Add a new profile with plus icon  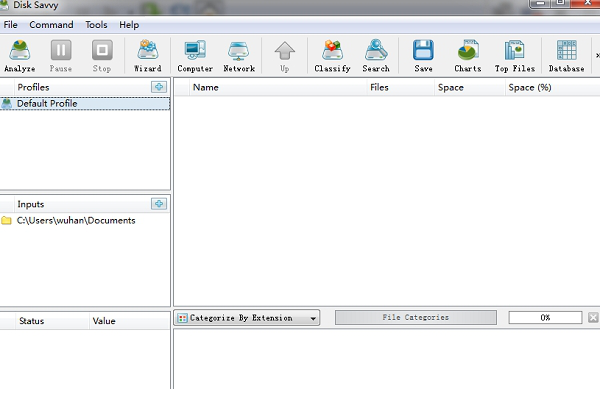(x=159, y=87)
